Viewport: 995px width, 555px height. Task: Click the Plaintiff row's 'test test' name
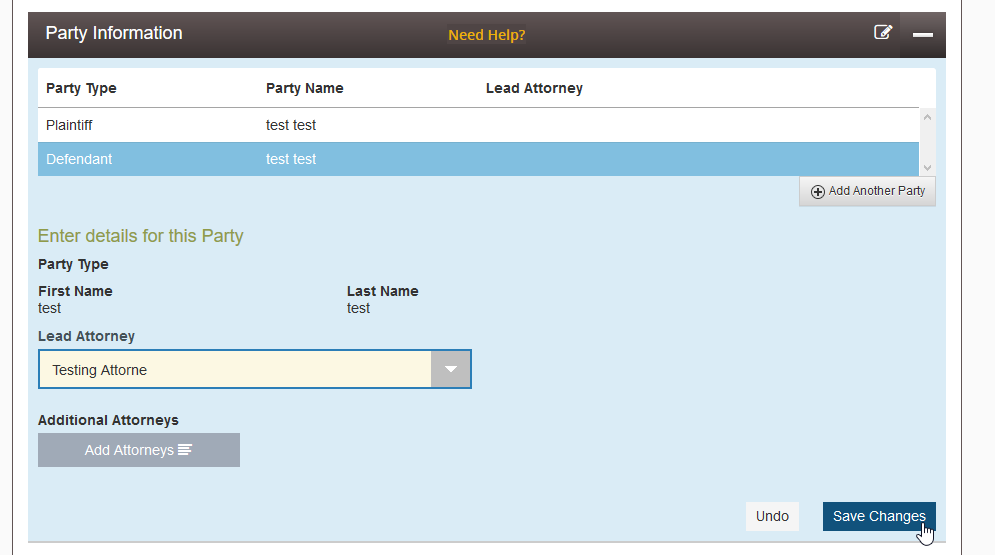[x=291, y=125]
